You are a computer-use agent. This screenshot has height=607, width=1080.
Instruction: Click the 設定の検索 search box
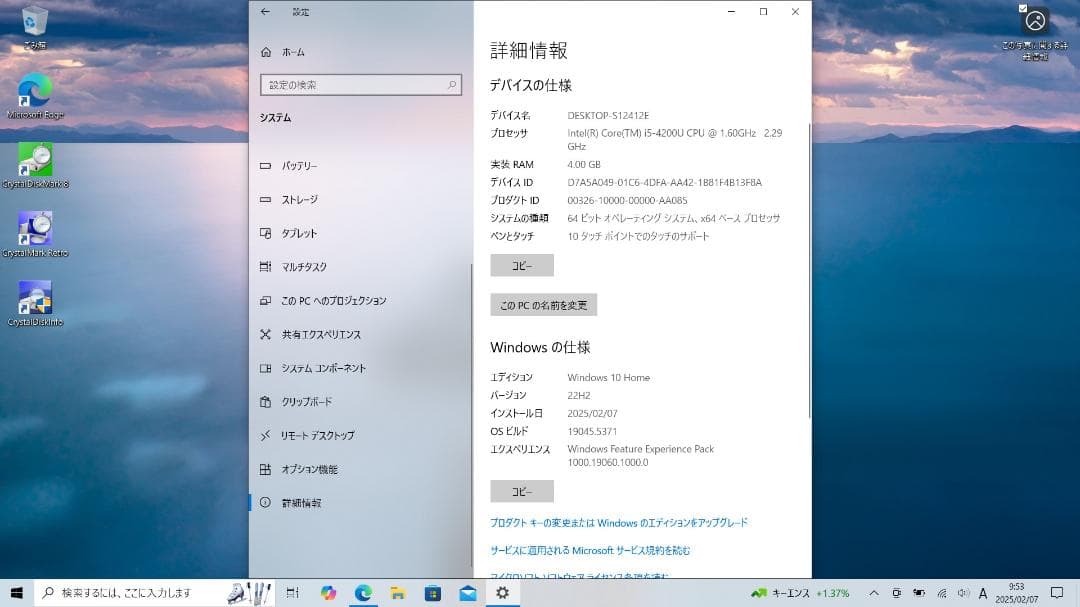coord(361,84)
